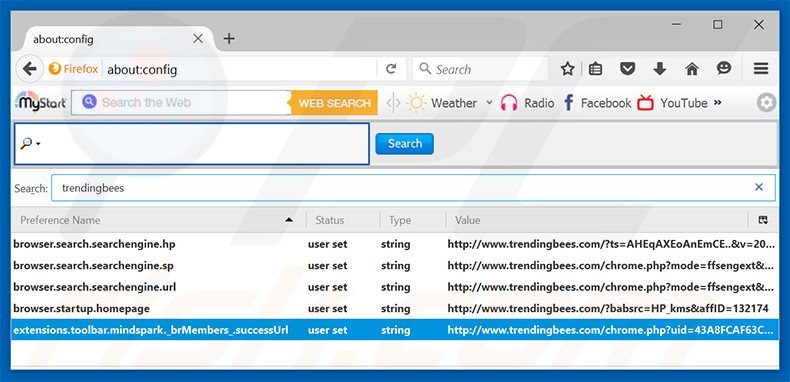
Task: Open the Facebook toolbar link
Action: coord(606,103)
